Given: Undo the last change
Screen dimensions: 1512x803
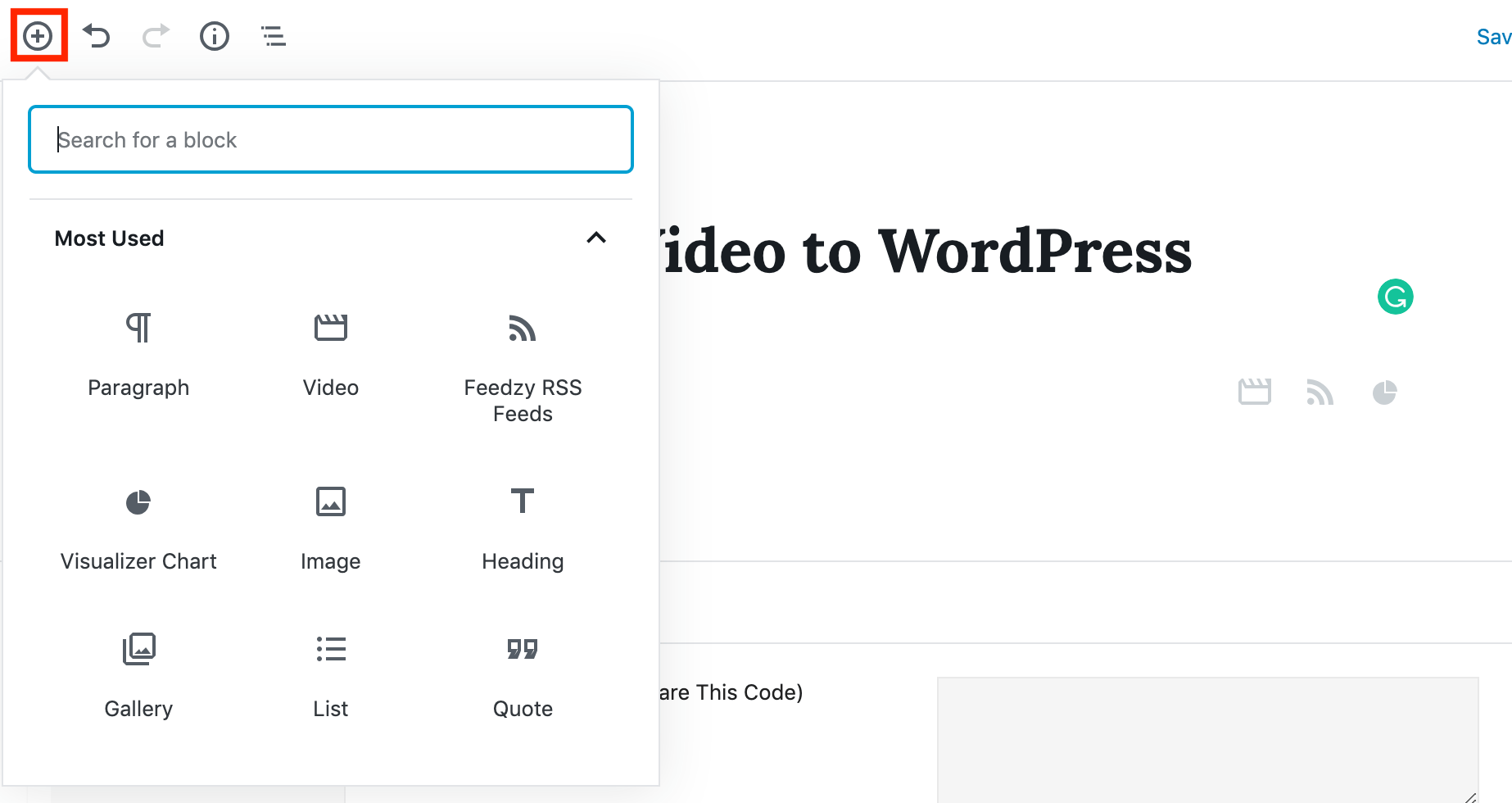Looking at the screenshot, I should (97, 36).
